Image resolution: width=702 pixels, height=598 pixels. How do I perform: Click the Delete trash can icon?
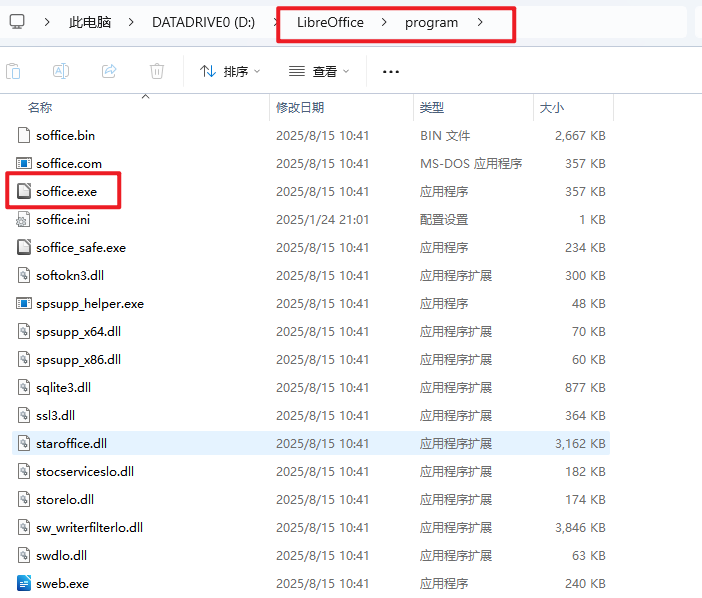[157, 71]
